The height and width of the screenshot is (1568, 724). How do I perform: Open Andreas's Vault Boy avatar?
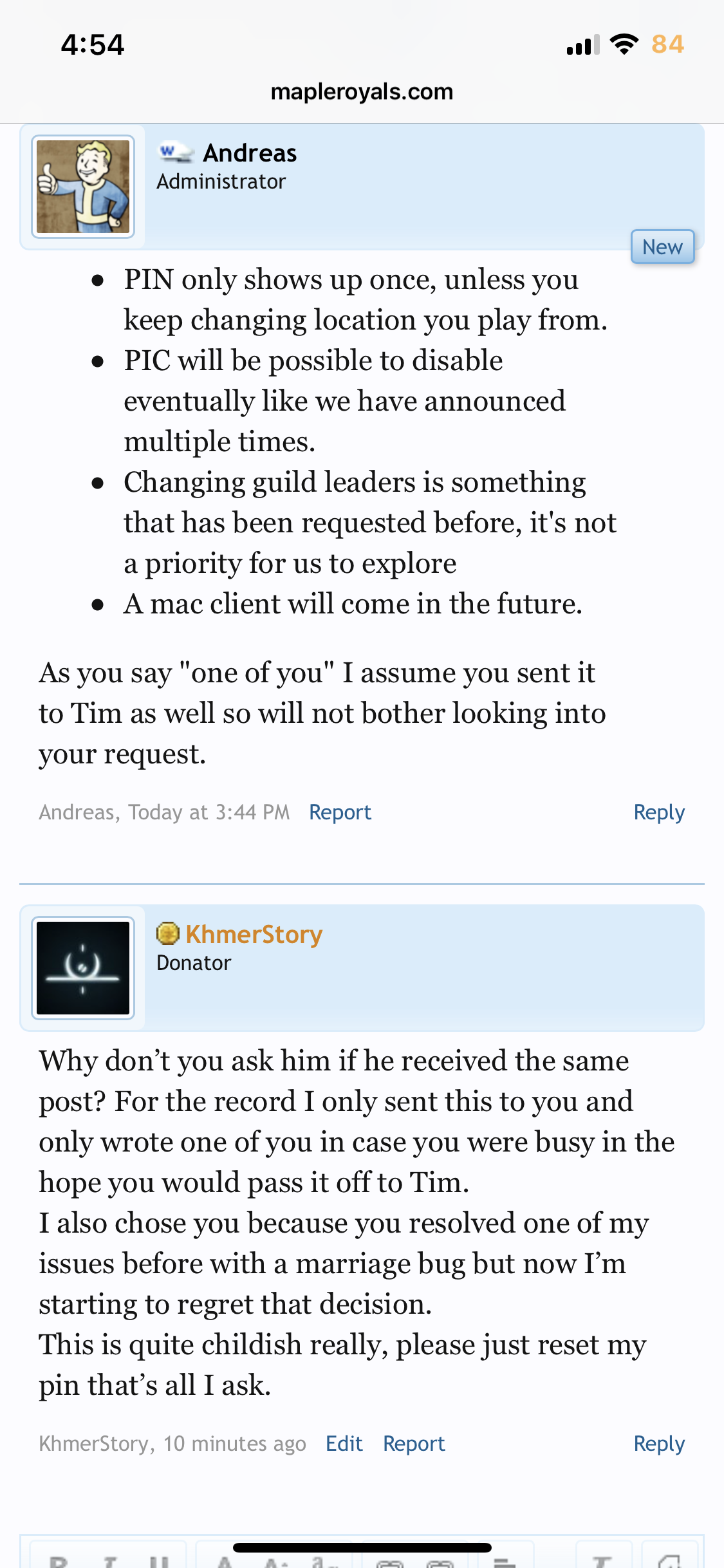(x=83, y=187)
